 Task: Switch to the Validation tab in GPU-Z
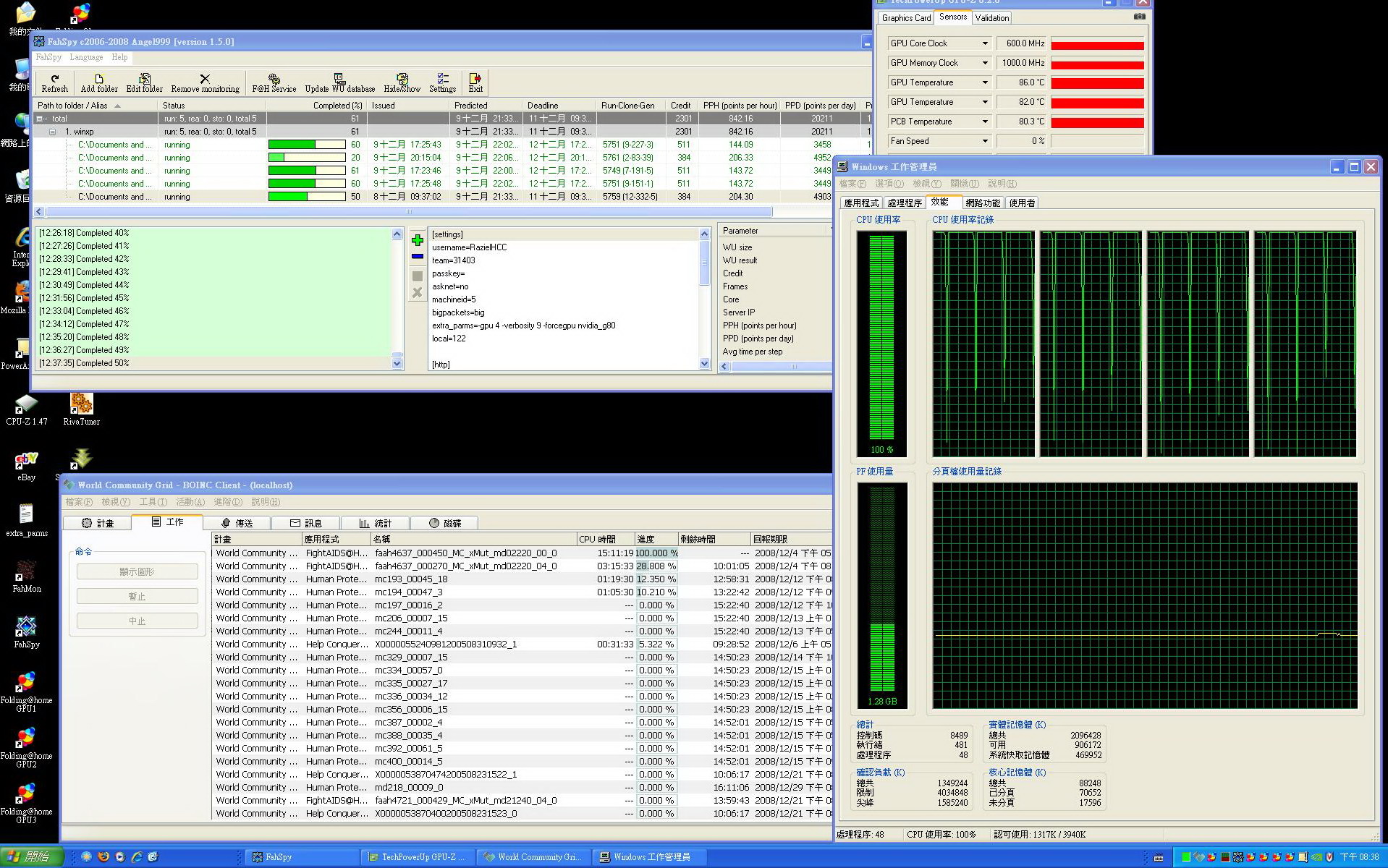pyautogui.click(x=991, y=18)
